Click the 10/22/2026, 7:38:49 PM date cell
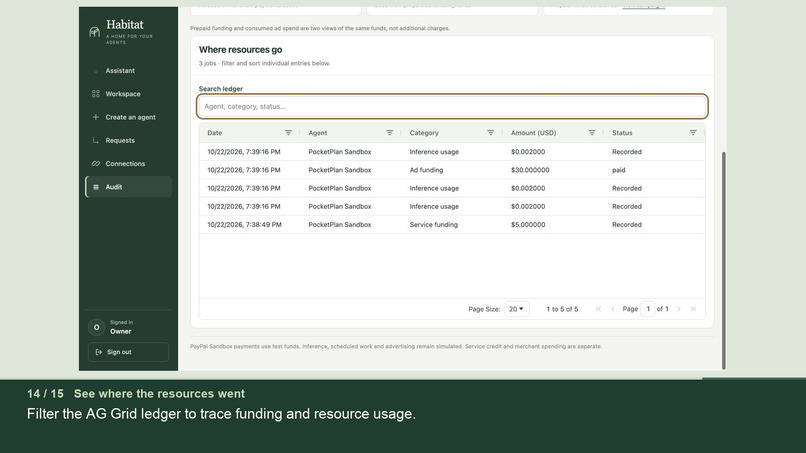 tap(244, 225)
